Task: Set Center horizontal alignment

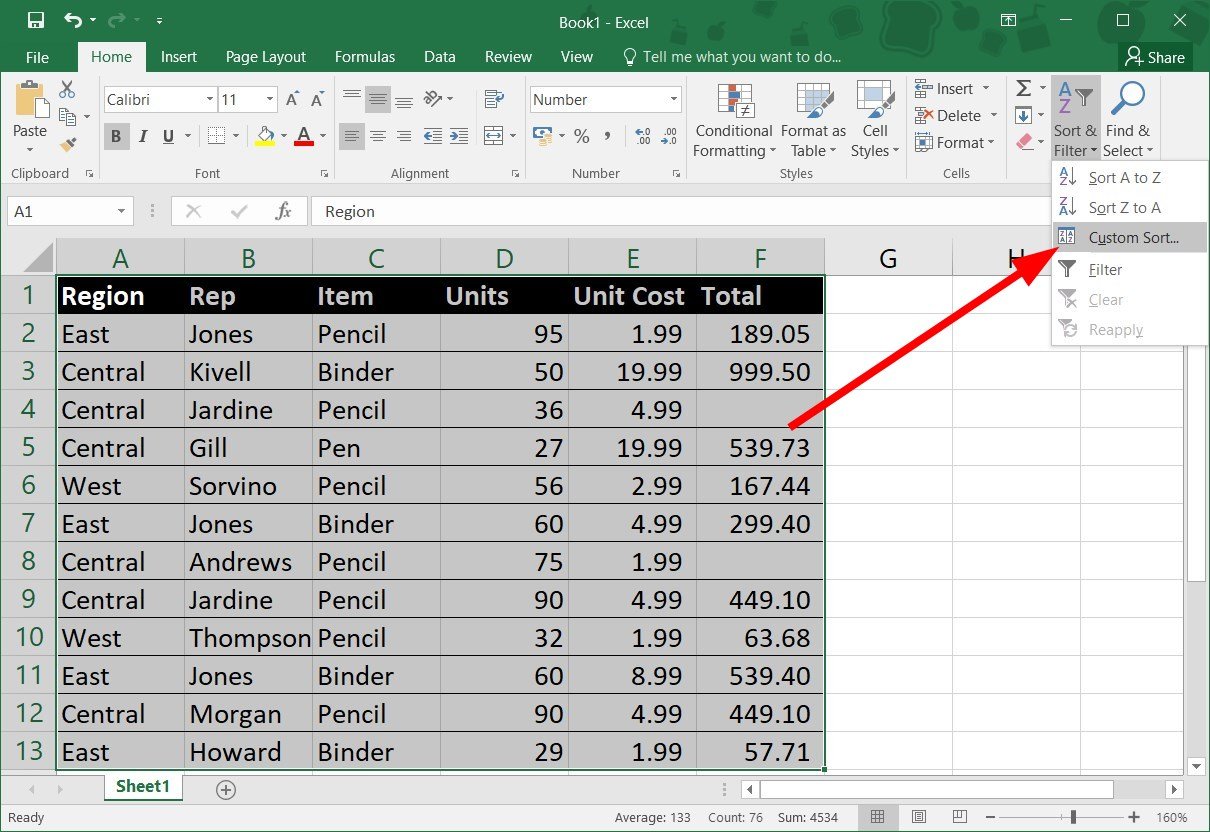Action: coord(377,136)
